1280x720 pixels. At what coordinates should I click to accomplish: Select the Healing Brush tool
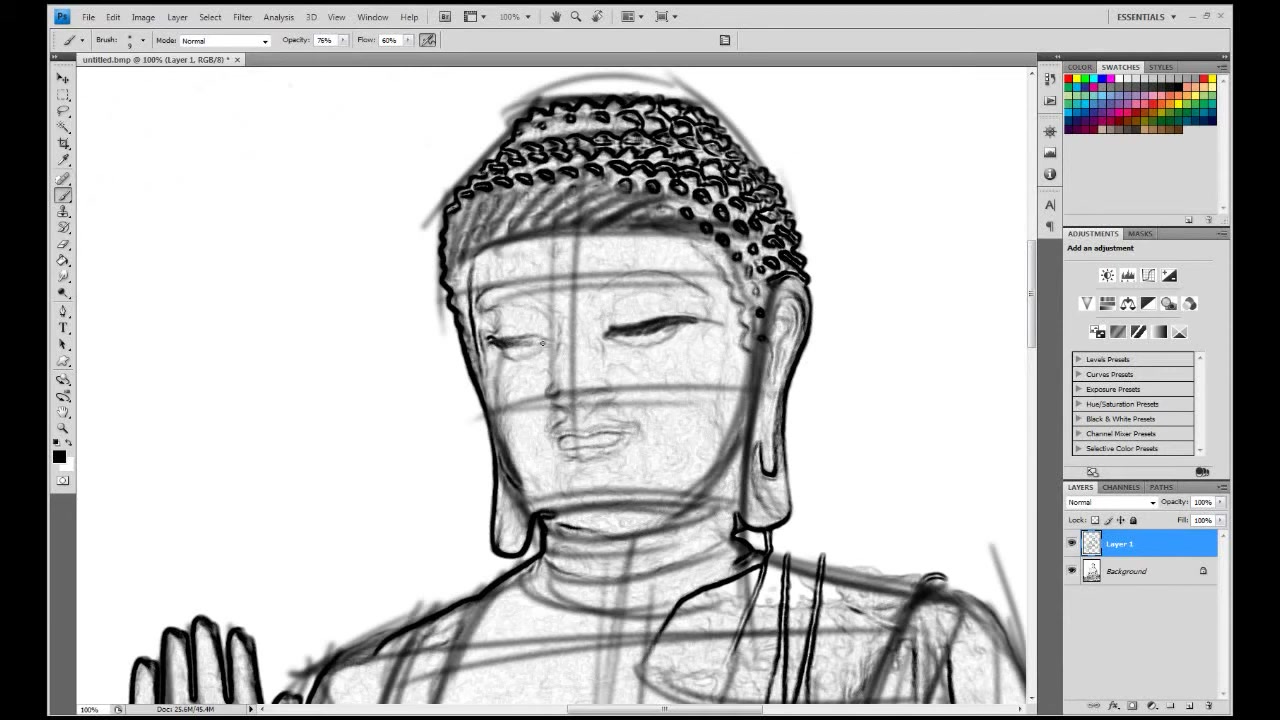click(x=63, y=179)
